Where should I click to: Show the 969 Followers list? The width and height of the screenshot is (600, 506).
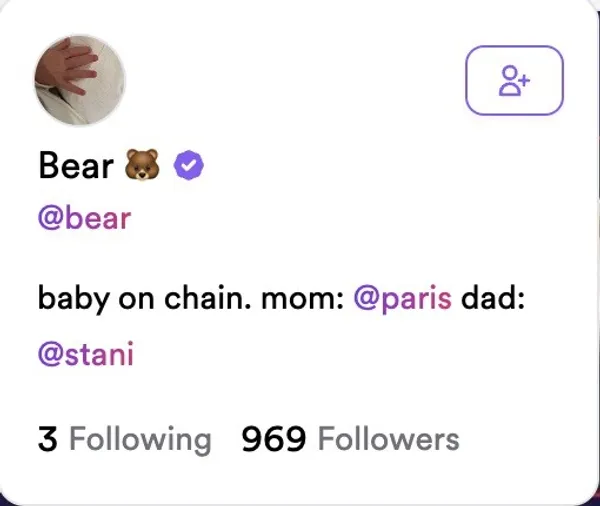pyautogui.click(x=350, y=439)
